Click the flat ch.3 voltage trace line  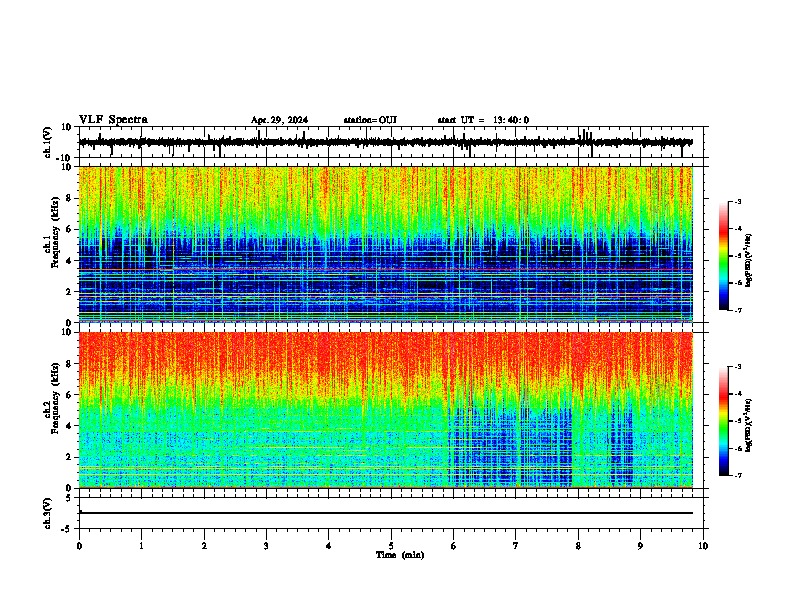[386, 513]
